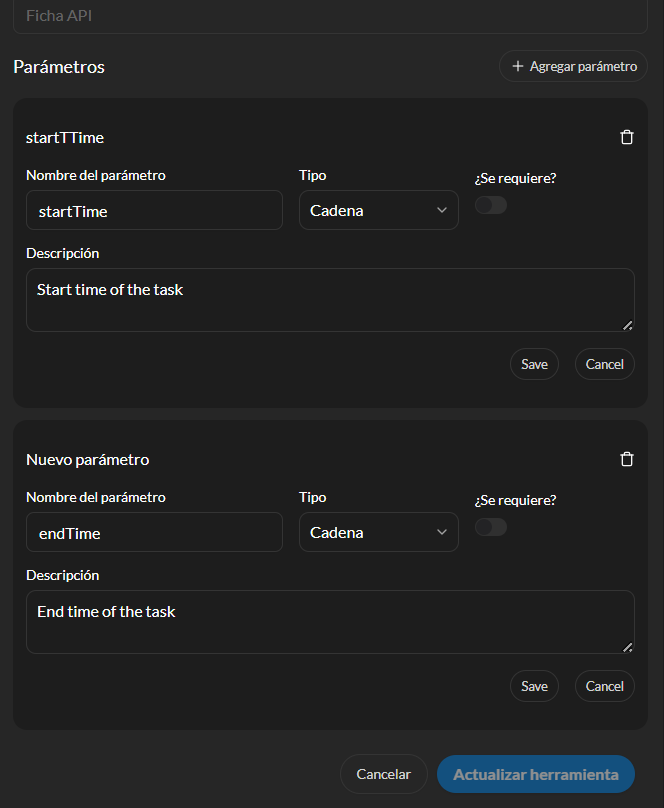This screenshot has width=664, height=808.
Task: Grab resize handle of End time description
Action: (627, 647)
